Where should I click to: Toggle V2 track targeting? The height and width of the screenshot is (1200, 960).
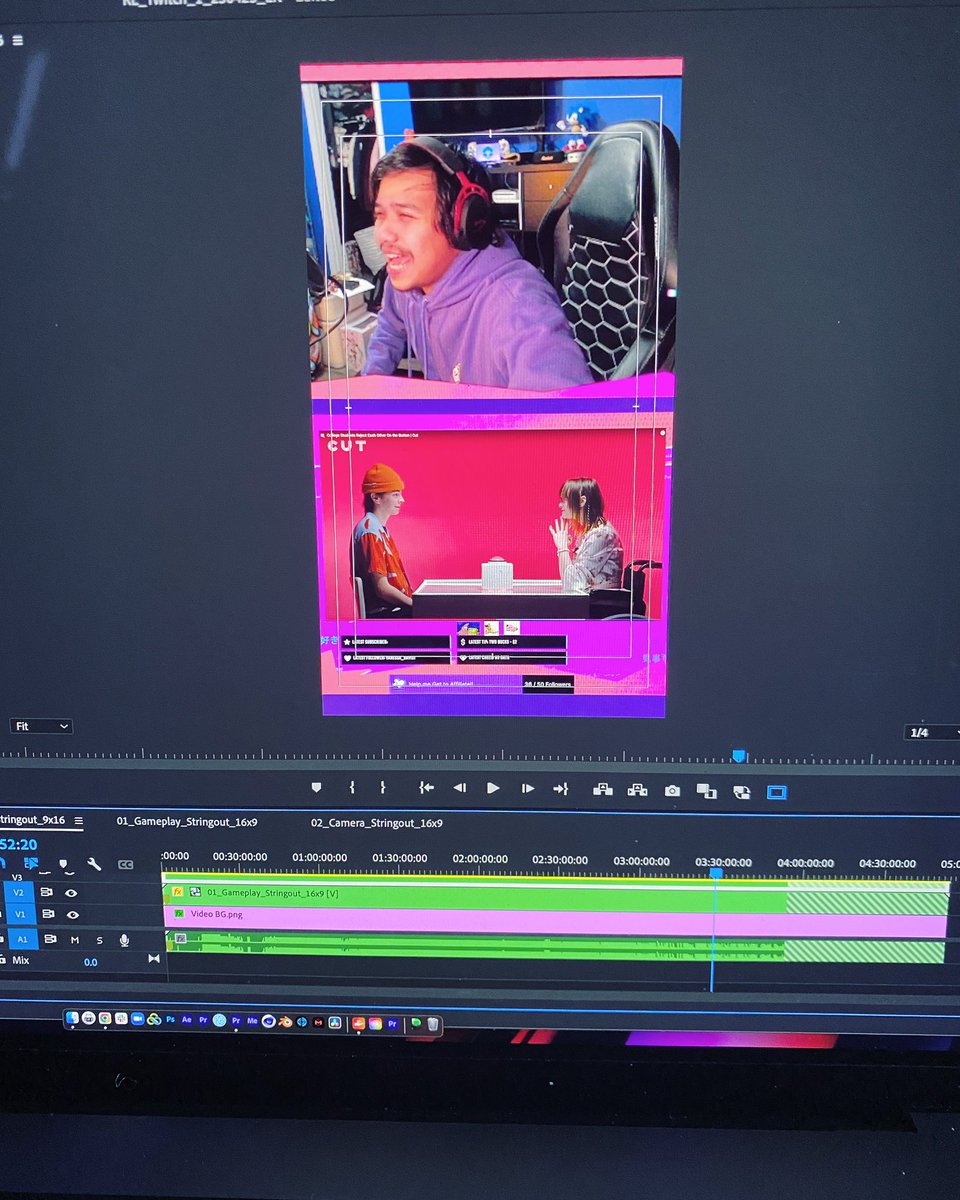[20, 892]
